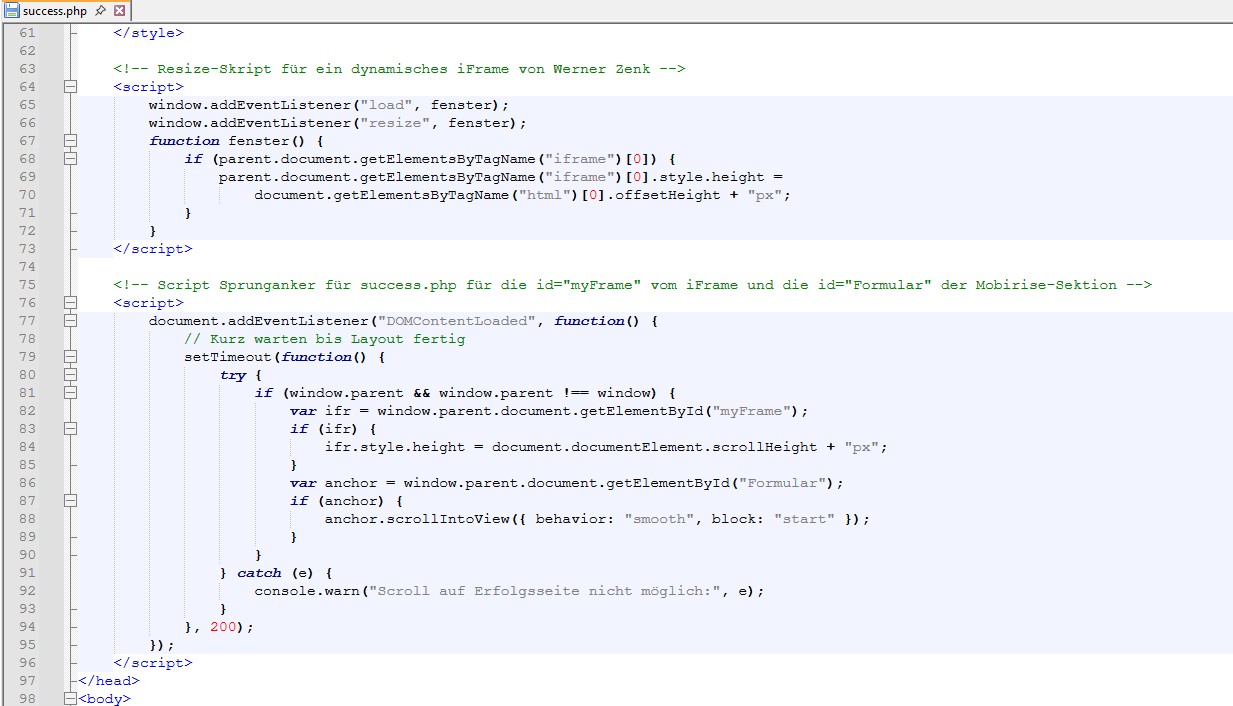Click the comment Kurz warten bis Layout fertig
Screen dimensions: 1233x706
click(x=325, y=339)
